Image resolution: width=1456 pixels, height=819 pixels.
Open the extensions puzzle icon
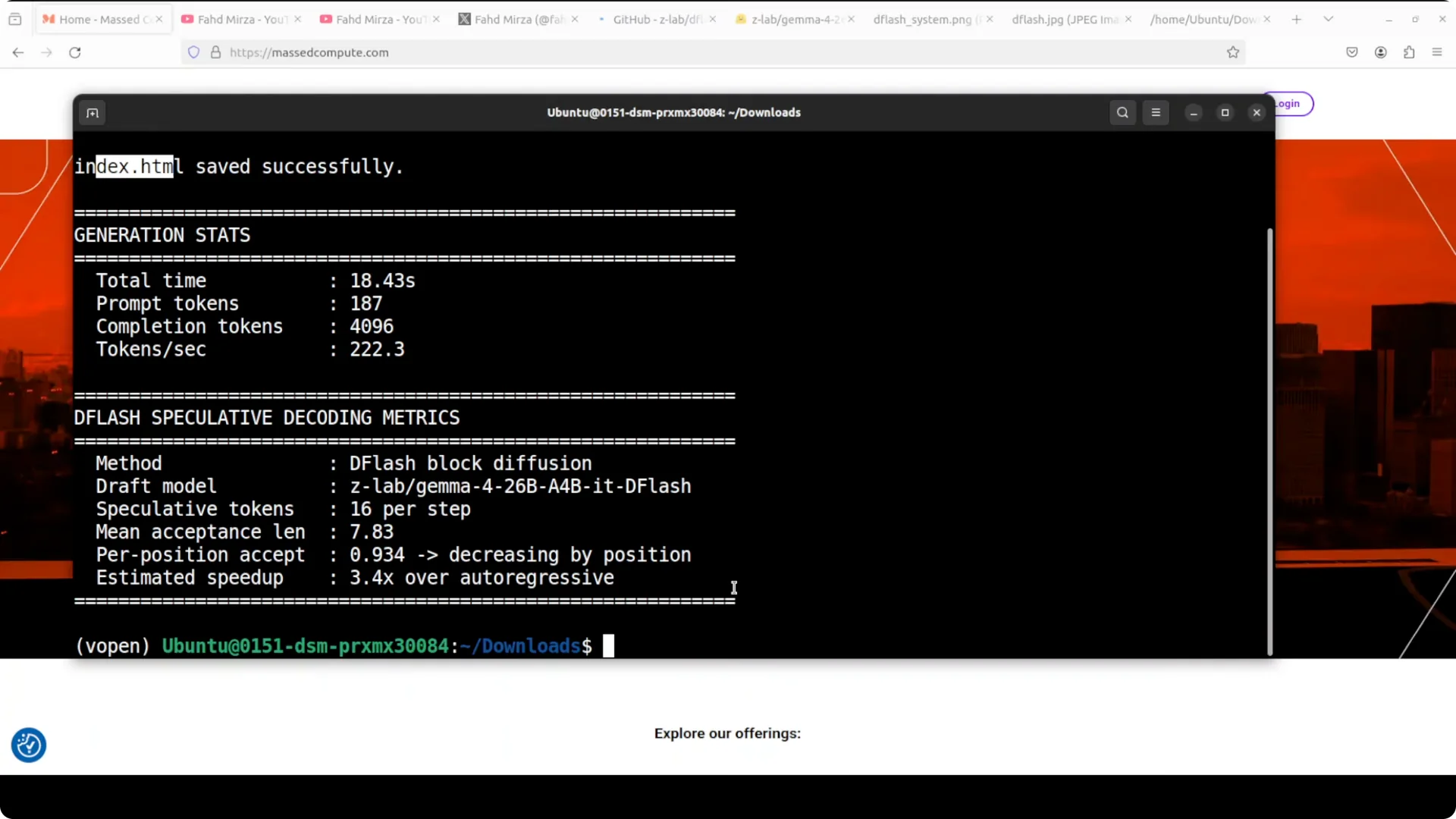[1409, 52]
